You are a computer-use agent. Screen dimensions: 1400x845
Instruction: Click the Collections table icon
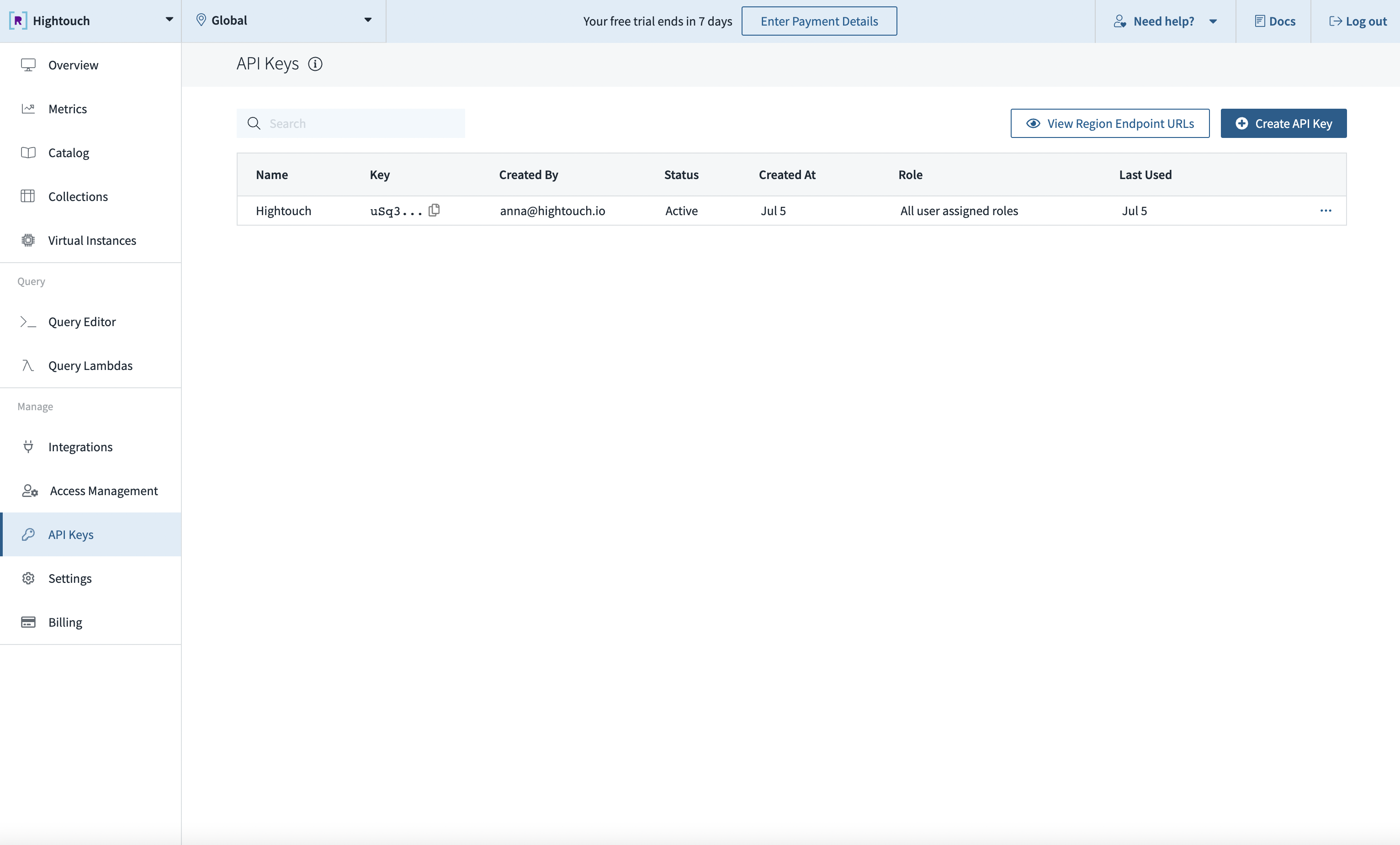pyautogui.click(x=28, y=196)
